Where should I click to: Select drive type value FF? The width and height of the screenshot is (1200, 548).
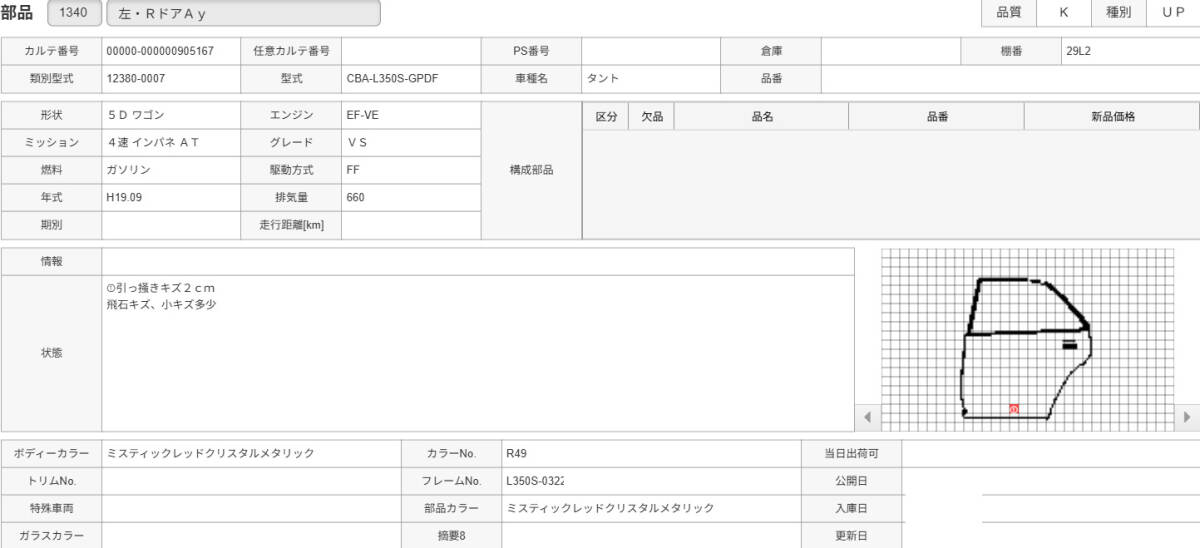(353, 170)
